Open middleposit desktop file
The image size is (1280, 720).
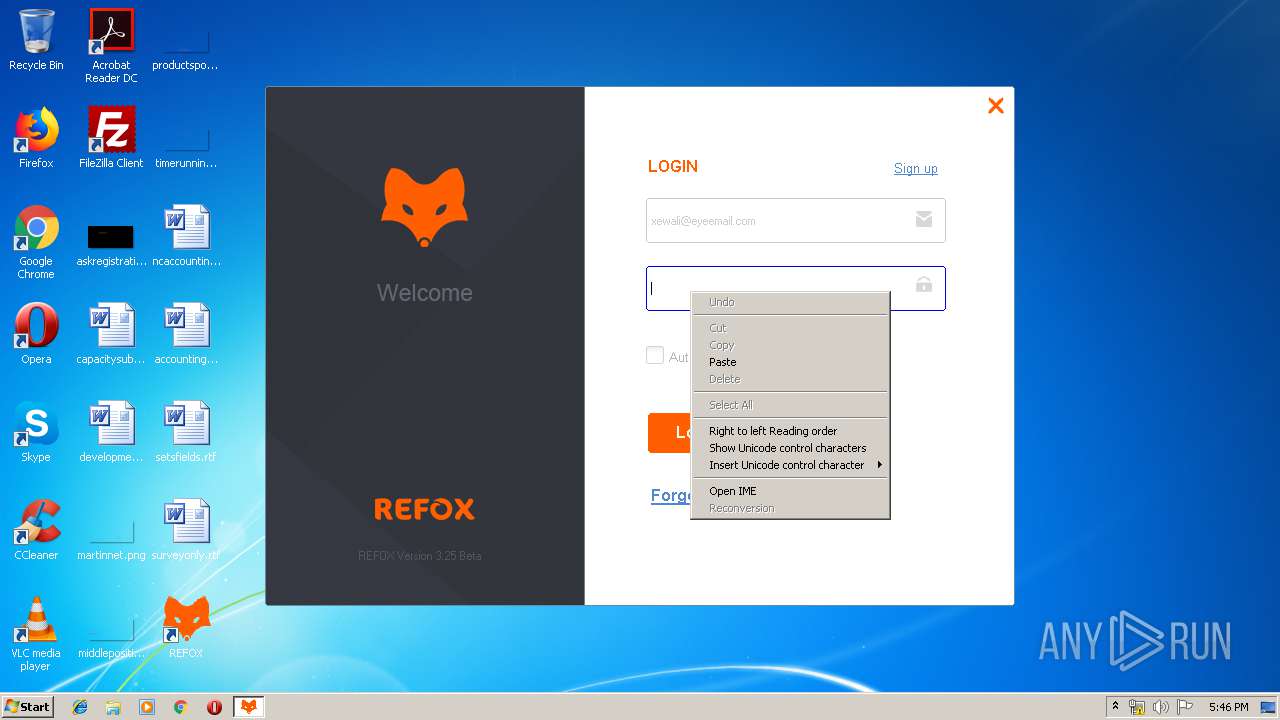[111, 638]
